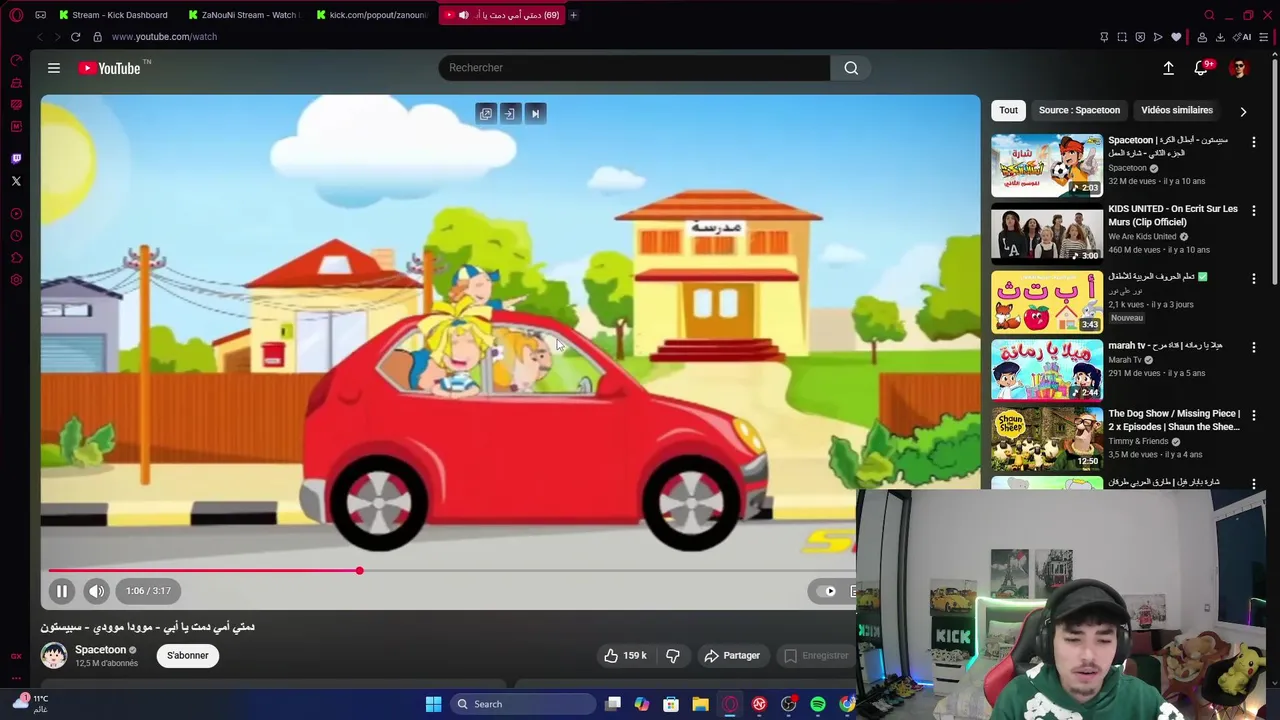This screenshot has width=1280, height=720.
Task: Show more filter chips with right arrow
Action: pyautogui.click(x=1243, y=111)
